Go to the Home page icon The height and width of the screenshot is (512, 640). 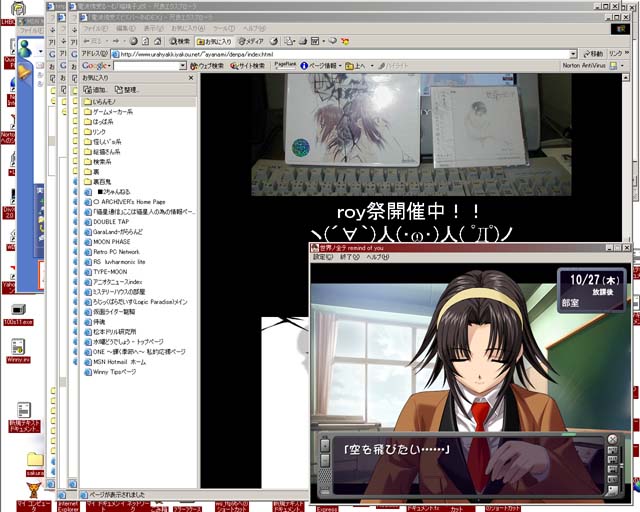[x=158, y=41]
